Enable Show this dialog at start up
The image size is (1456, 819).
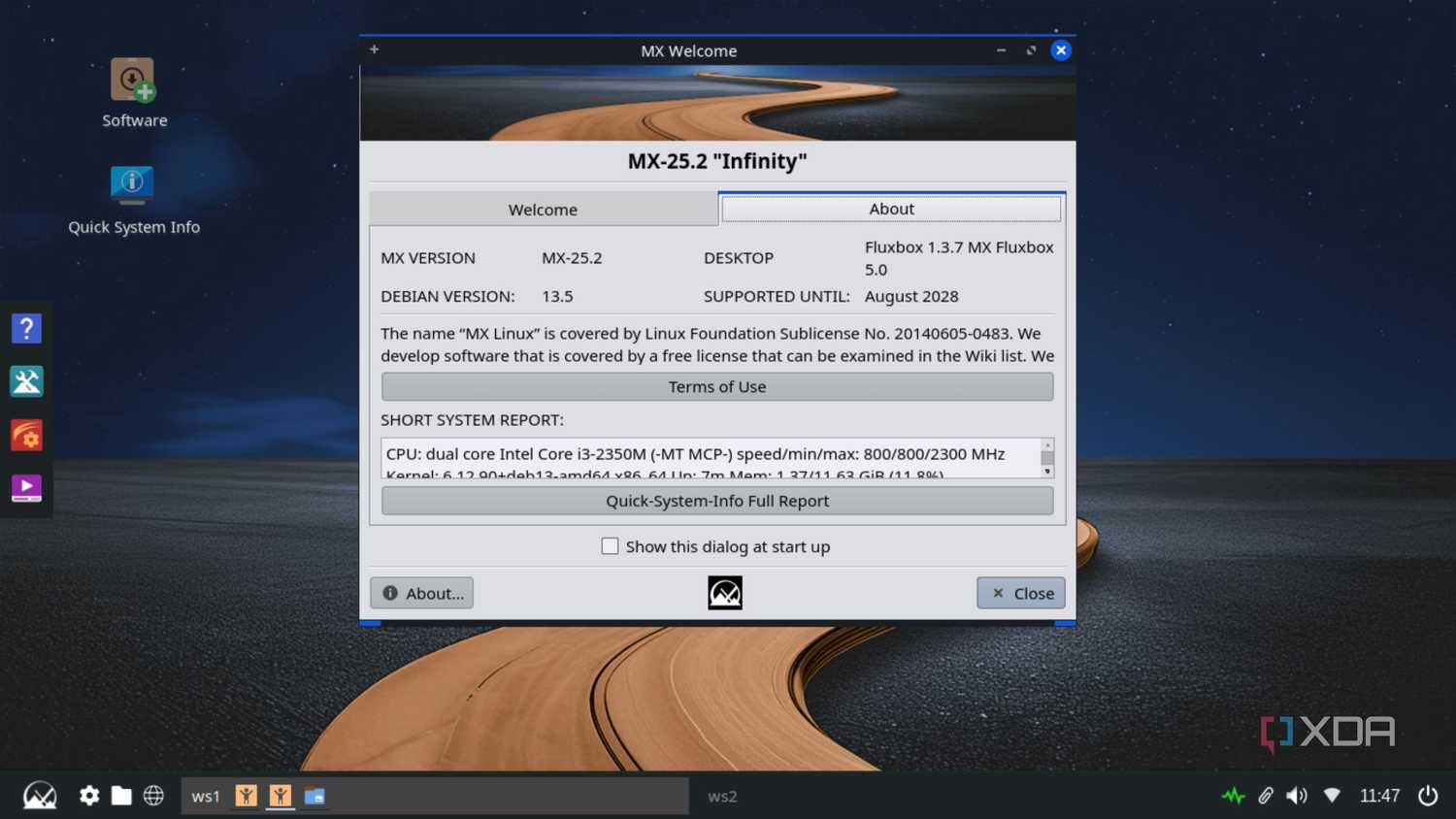coord(610,546)
